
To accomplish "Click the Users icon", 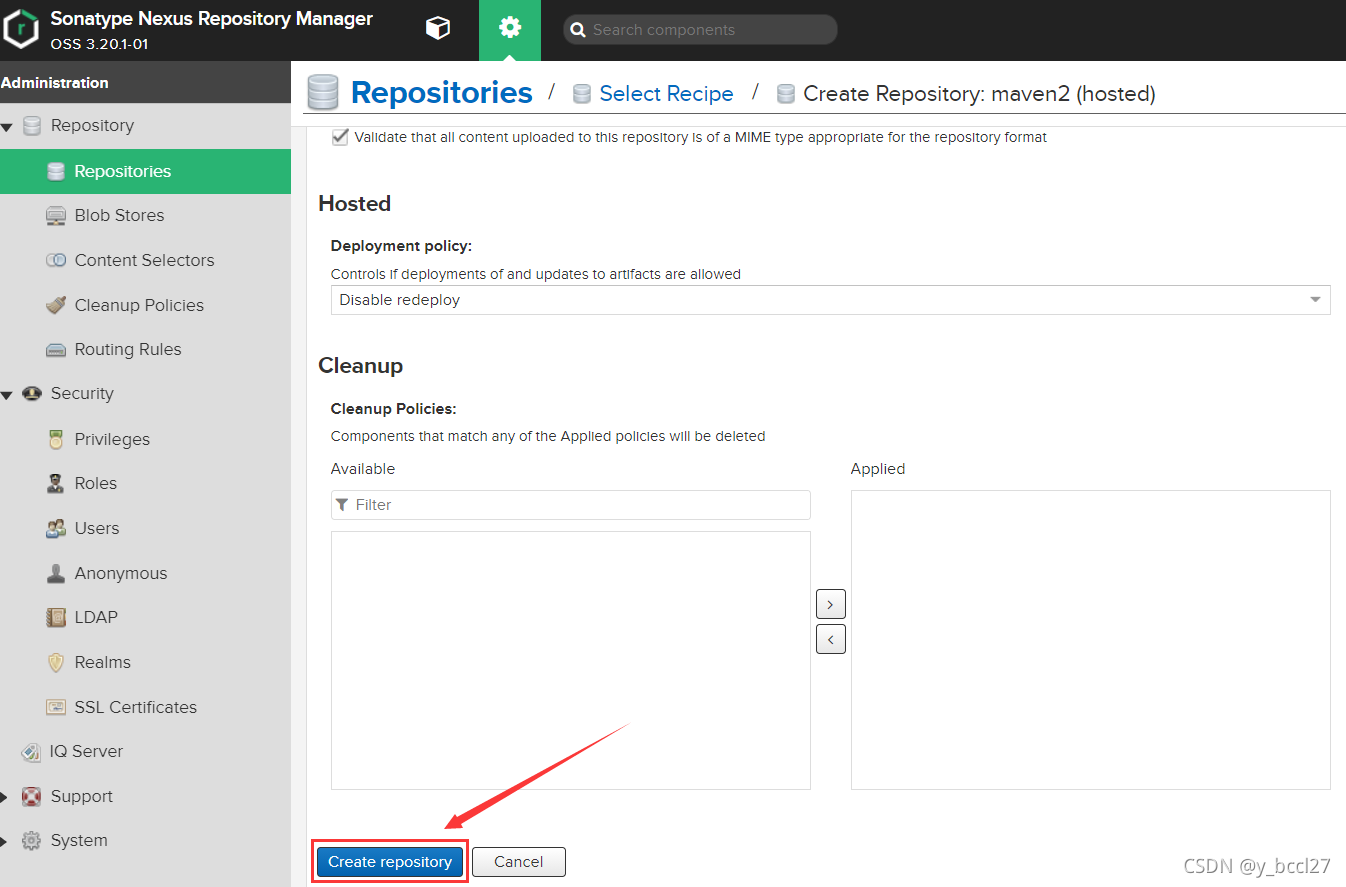I will [56, 528].
